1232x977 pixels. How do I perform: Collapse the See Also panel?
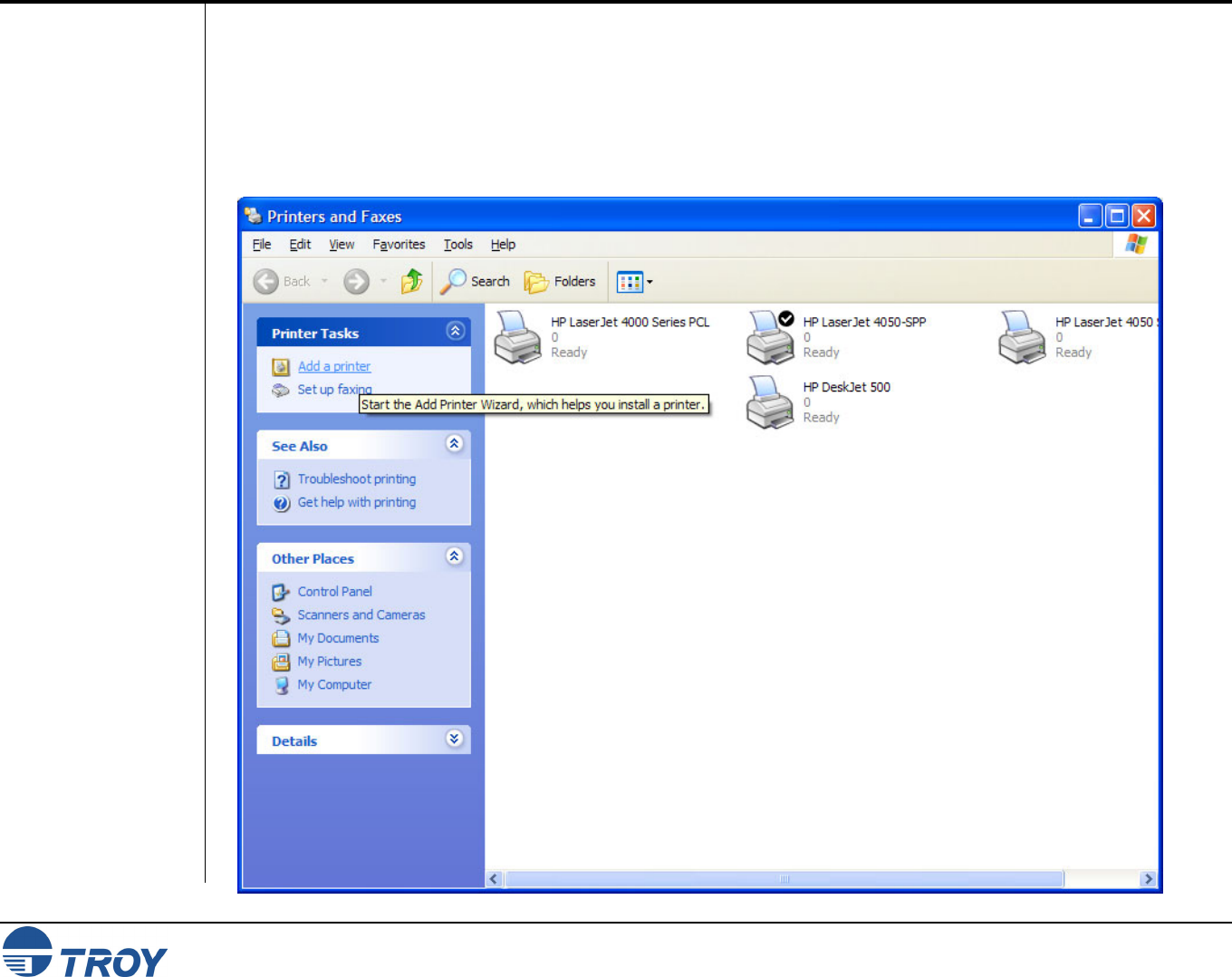pos(455,443)
